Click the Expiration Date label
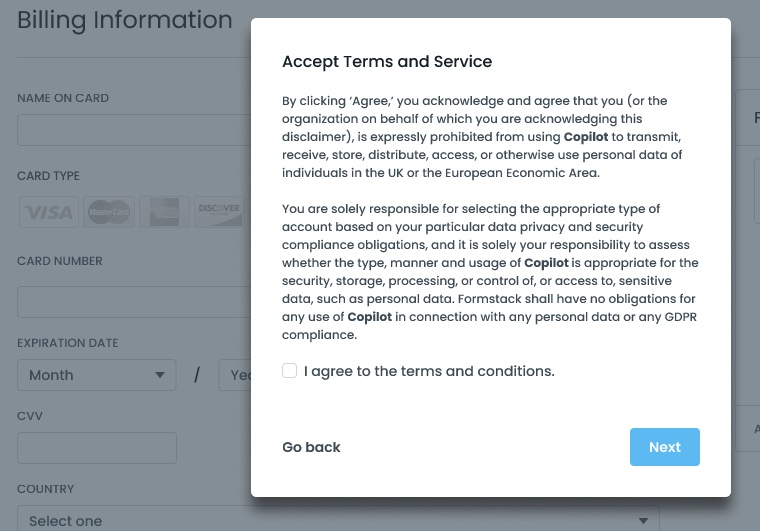760x531 pixels. point(68,343)
